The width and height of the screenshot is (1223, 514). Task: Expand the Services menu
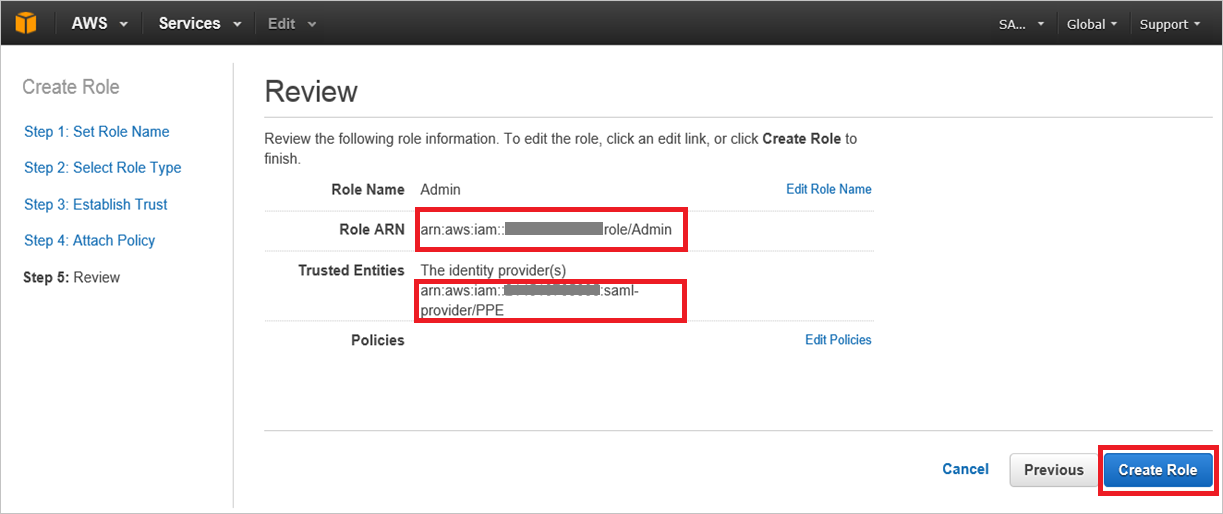(x=199, y=23)
